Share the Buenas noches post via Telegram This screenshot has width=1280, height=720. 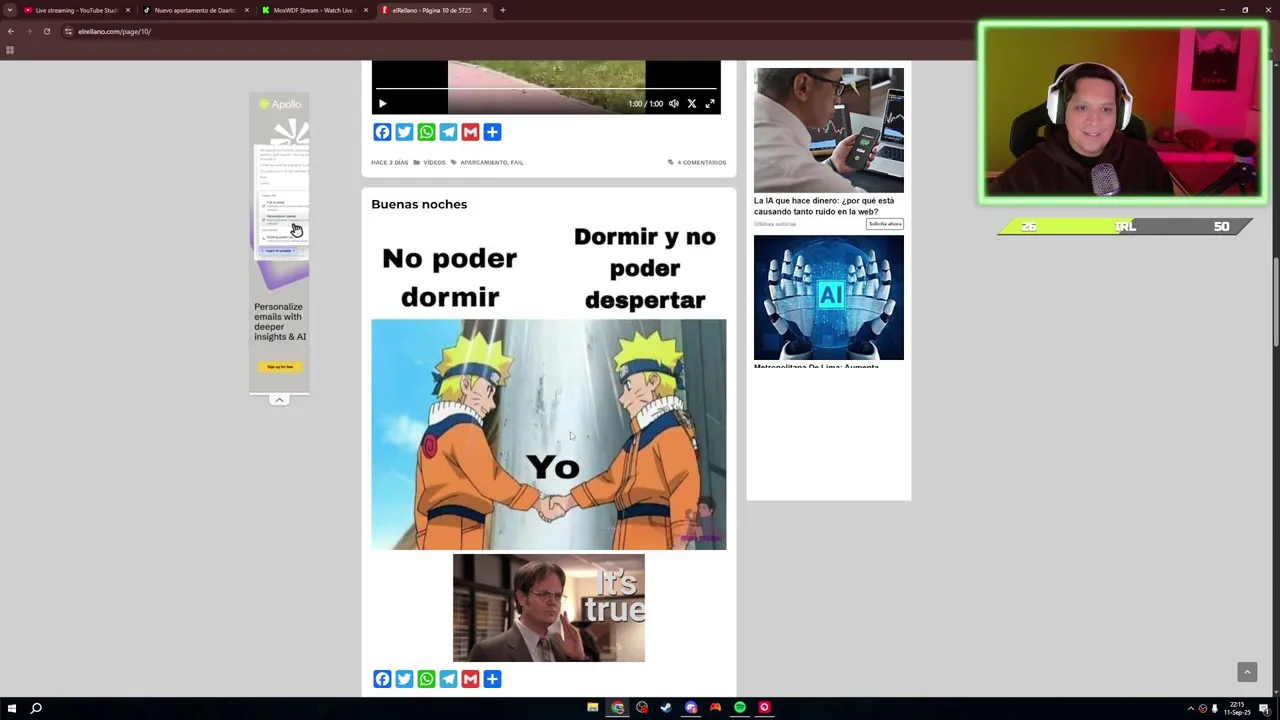point(448,679)
